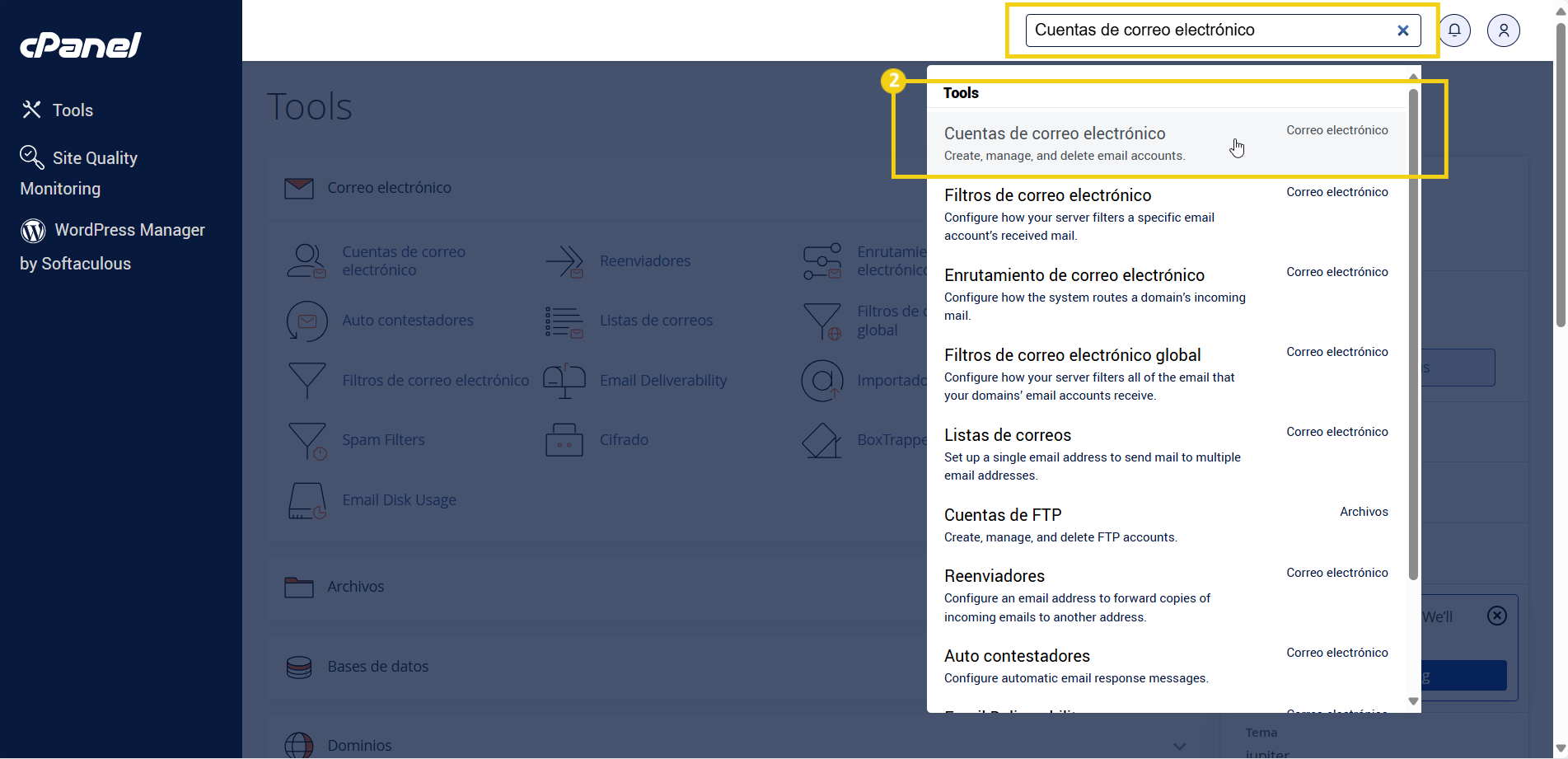This screenshot has height=759, width=1568.
Task: Click the Cifrado lock icon
Action: click(564, 440)
